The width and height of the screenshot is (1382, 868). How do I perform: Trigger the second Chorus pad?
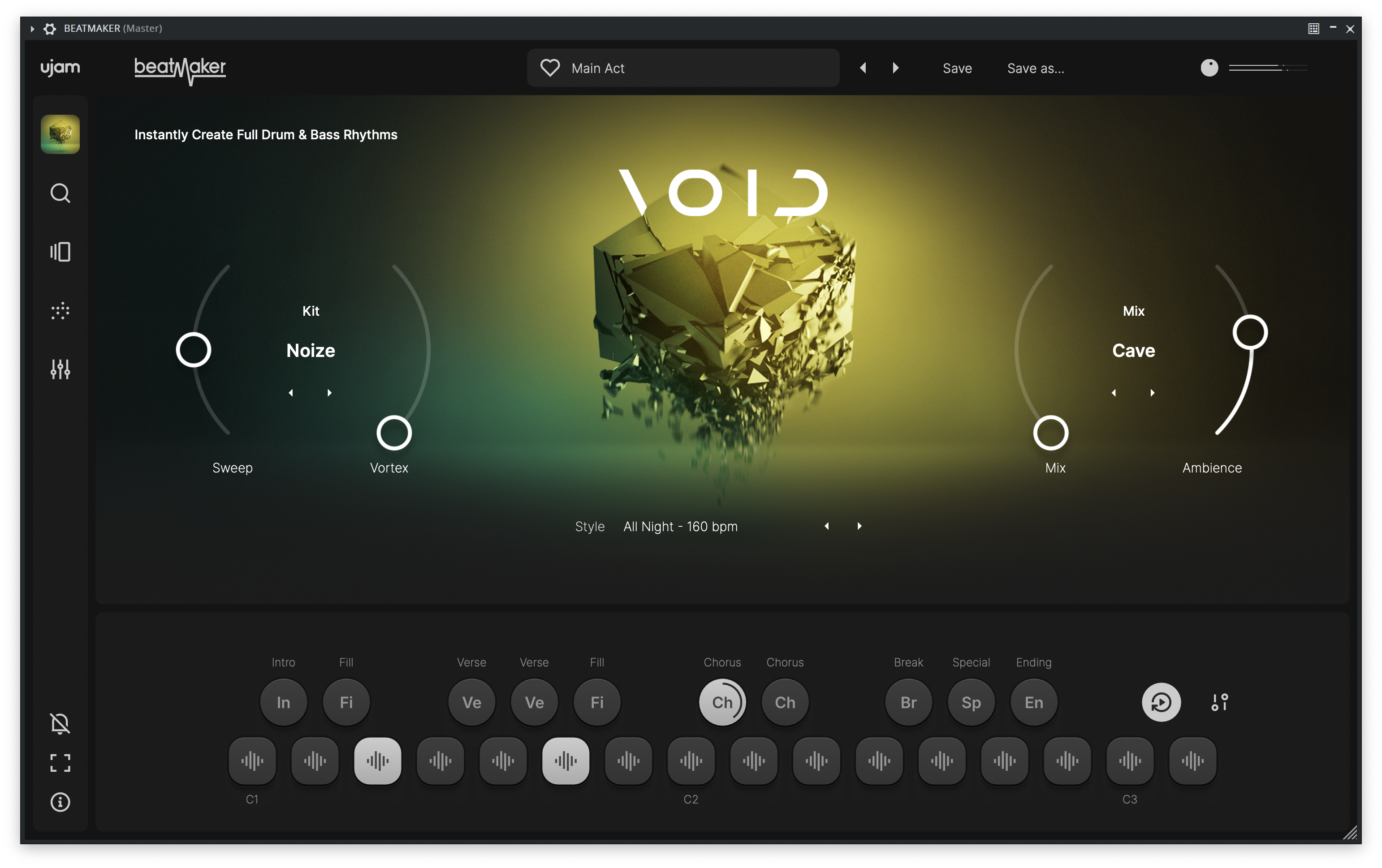785,702
